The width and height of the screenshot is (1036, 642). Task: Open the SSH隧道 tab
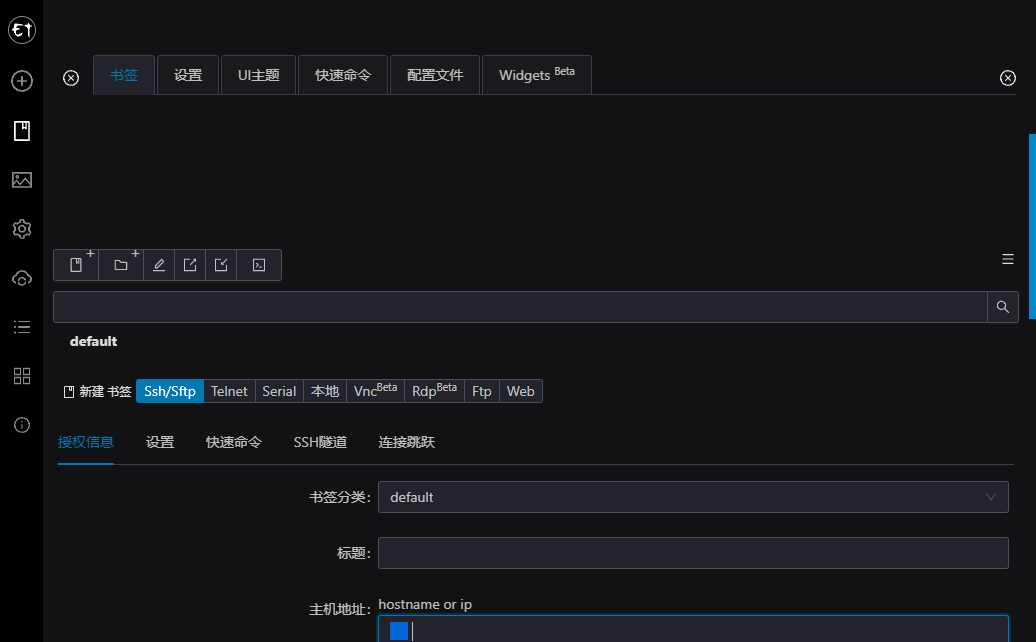click(320, 442)
